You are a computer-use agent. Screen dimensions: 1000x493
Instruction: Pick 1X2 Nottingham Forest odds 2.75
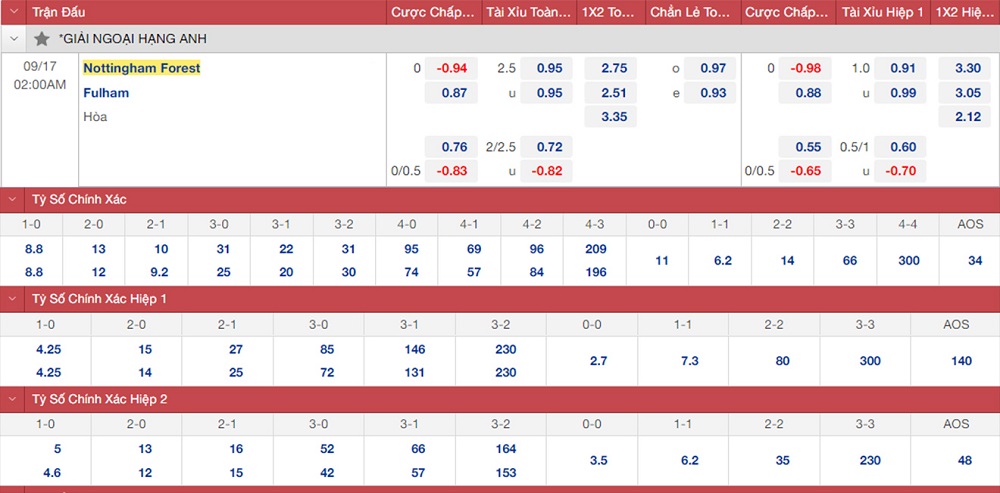coord(610,68)
